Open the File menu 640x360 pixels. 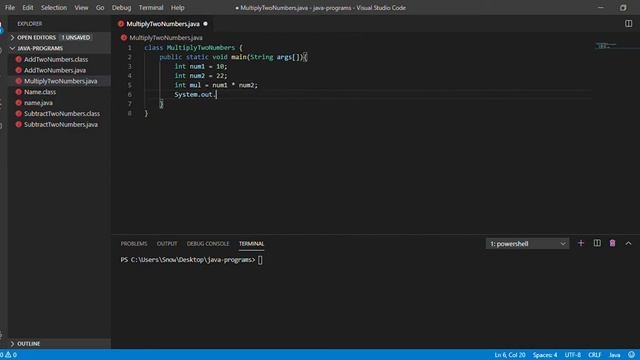coord(10,7)
